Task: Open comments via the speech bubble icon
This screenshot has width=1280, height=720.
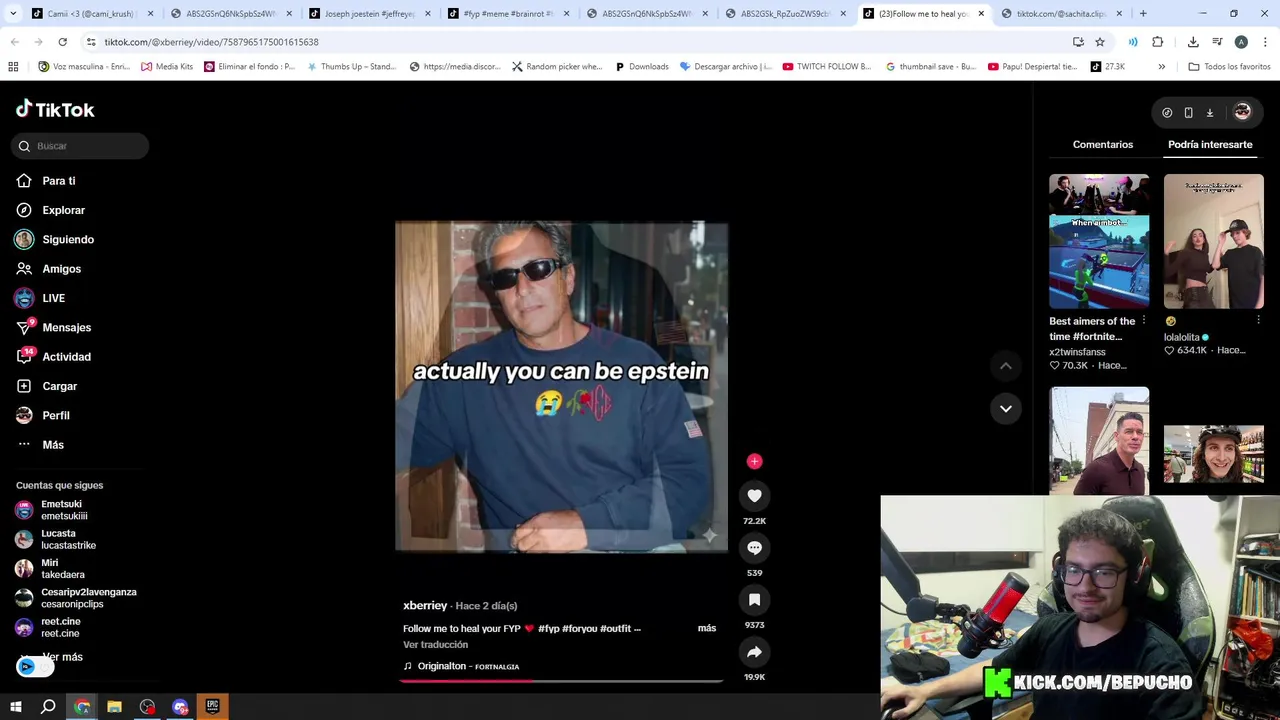Action: point(754,548)
